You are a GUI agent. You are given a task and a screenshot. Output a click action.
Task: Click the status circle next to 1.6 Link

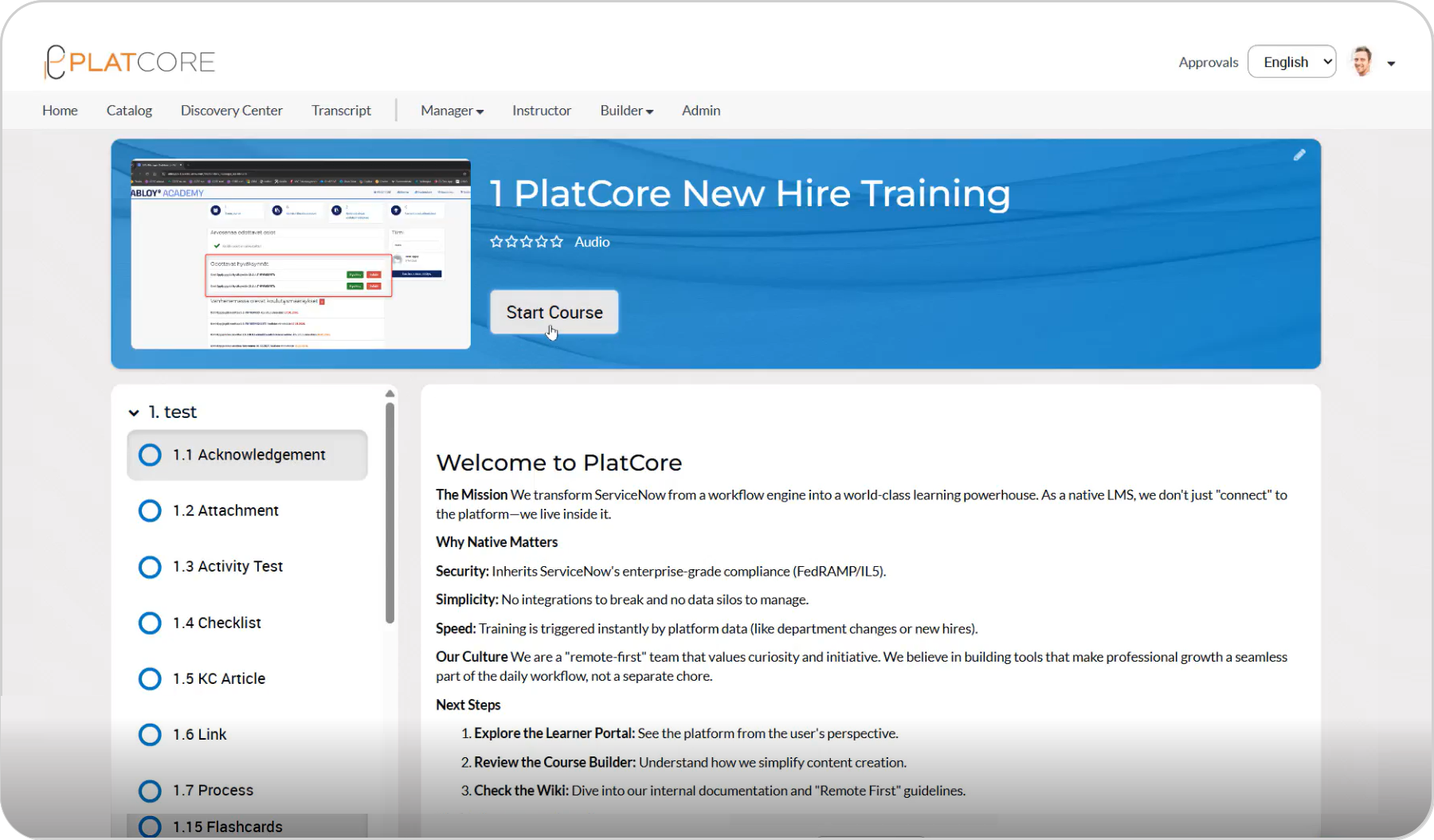[x=150, y=734]
